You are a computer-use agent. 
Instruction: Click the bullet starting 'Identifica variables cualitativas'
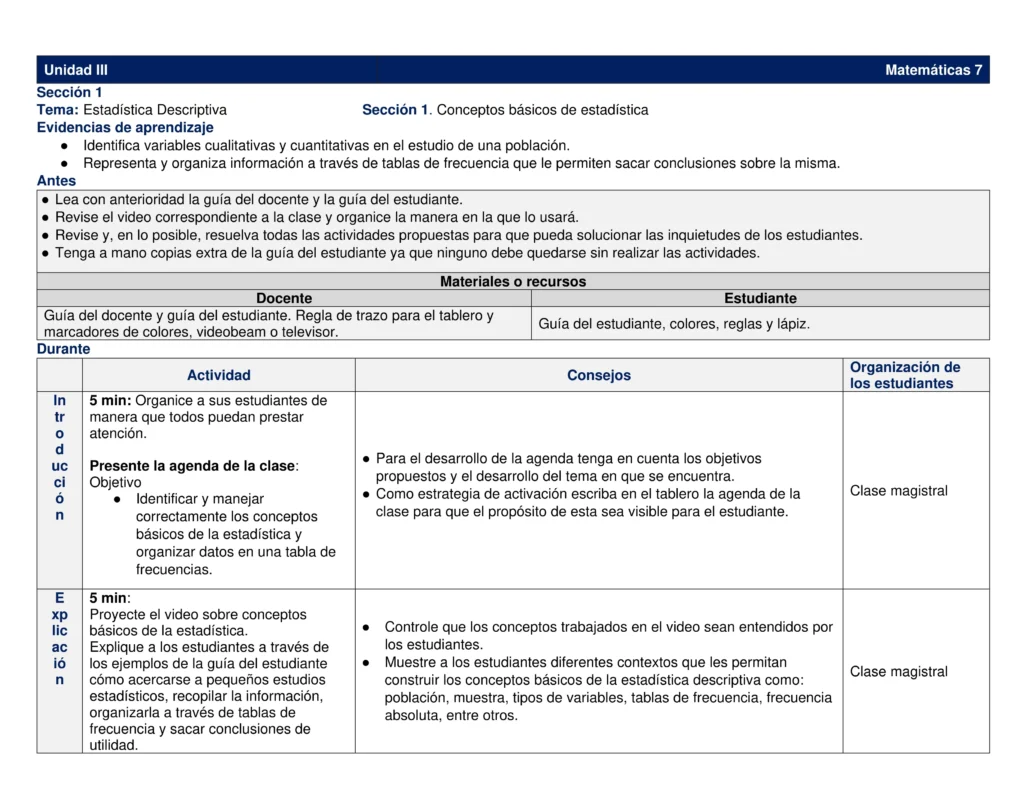326,145
